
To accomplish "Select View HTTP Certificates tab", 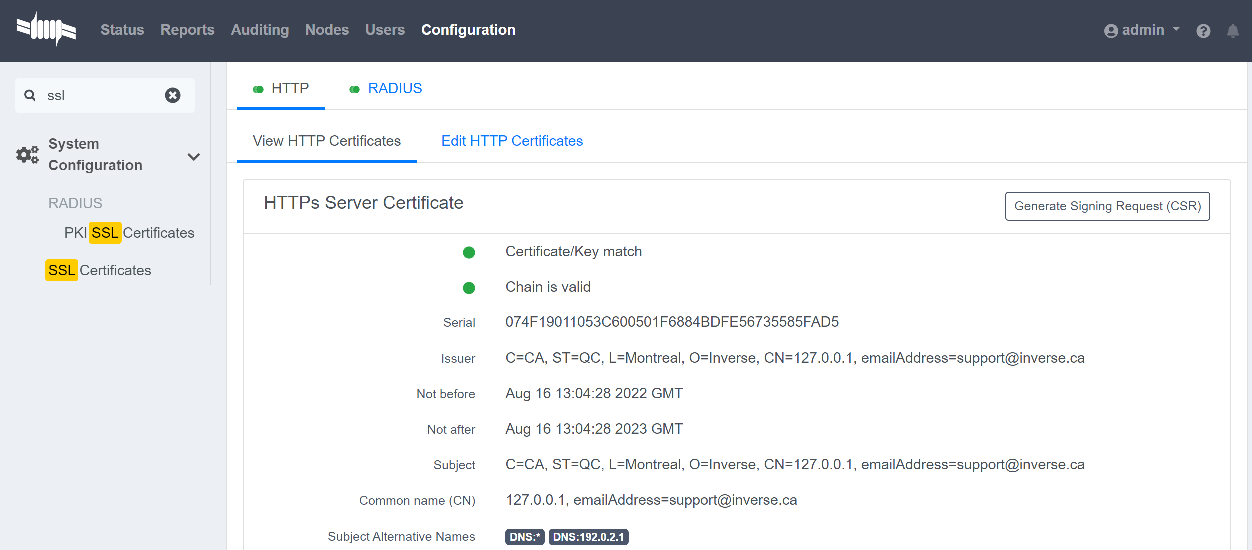I will (x=327, y=141).
